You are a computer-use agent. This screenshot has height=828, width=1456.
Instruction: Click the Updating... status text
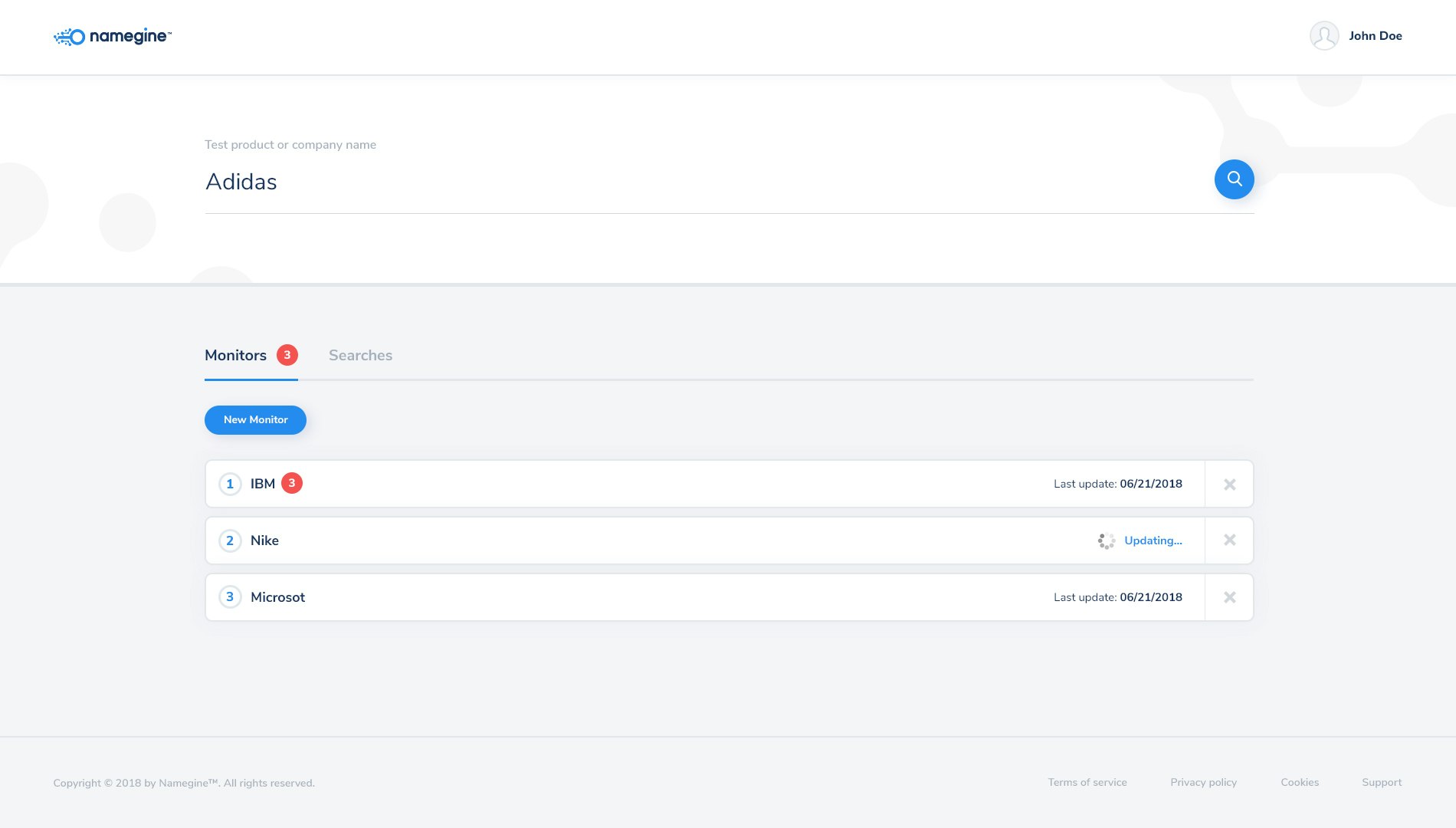pyautogui.click(x=1153, y=540)
